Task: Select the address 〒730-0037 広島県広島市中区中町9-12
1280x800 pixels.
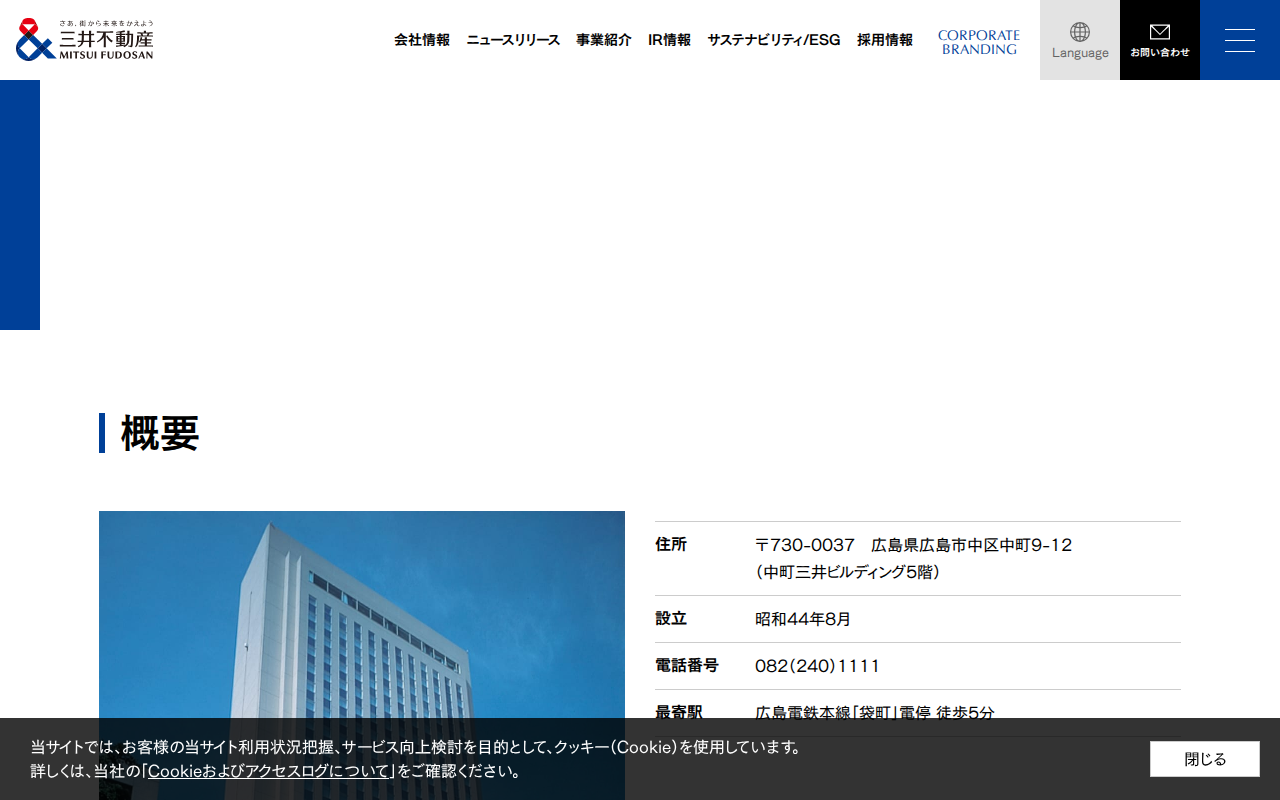Action: coord(913,545)
